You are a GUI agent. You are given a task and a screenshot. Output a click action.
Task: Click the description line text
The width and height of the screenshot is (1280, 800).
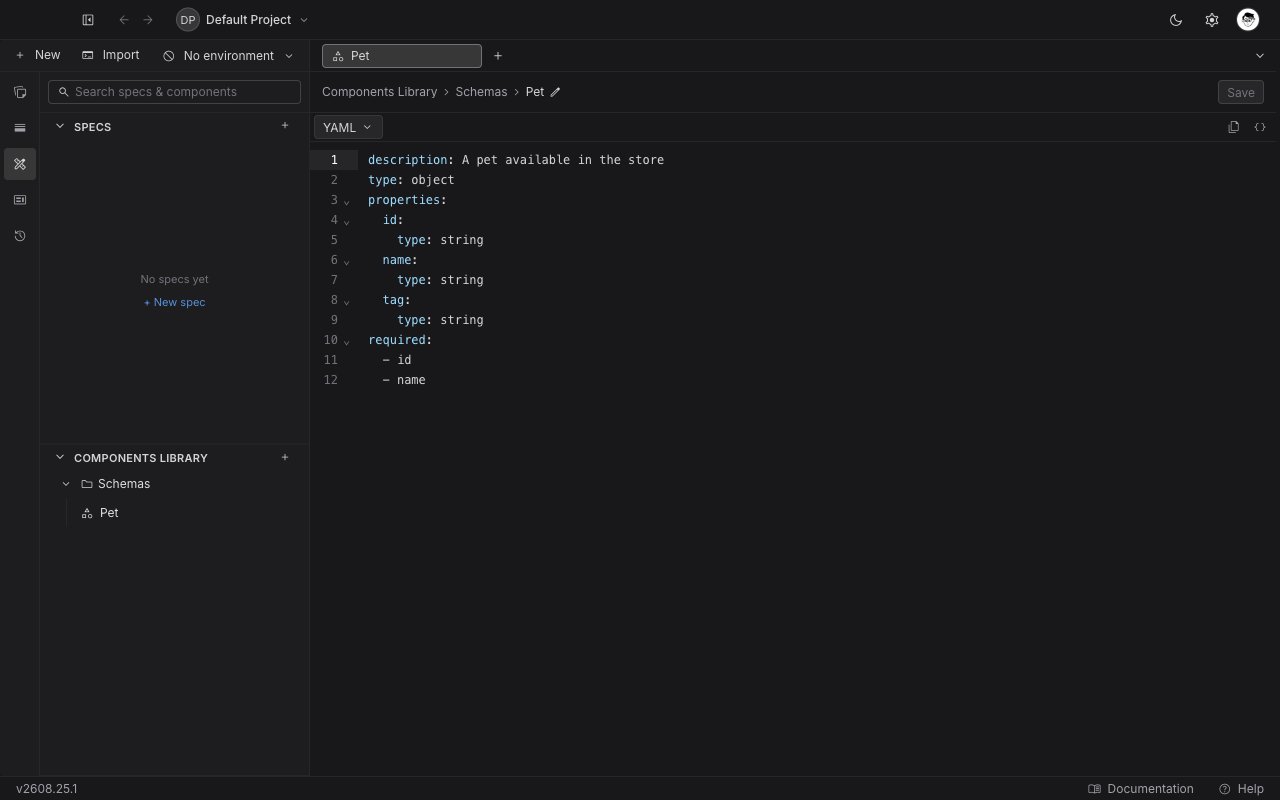pyautogui.click(x=516, y=160)
